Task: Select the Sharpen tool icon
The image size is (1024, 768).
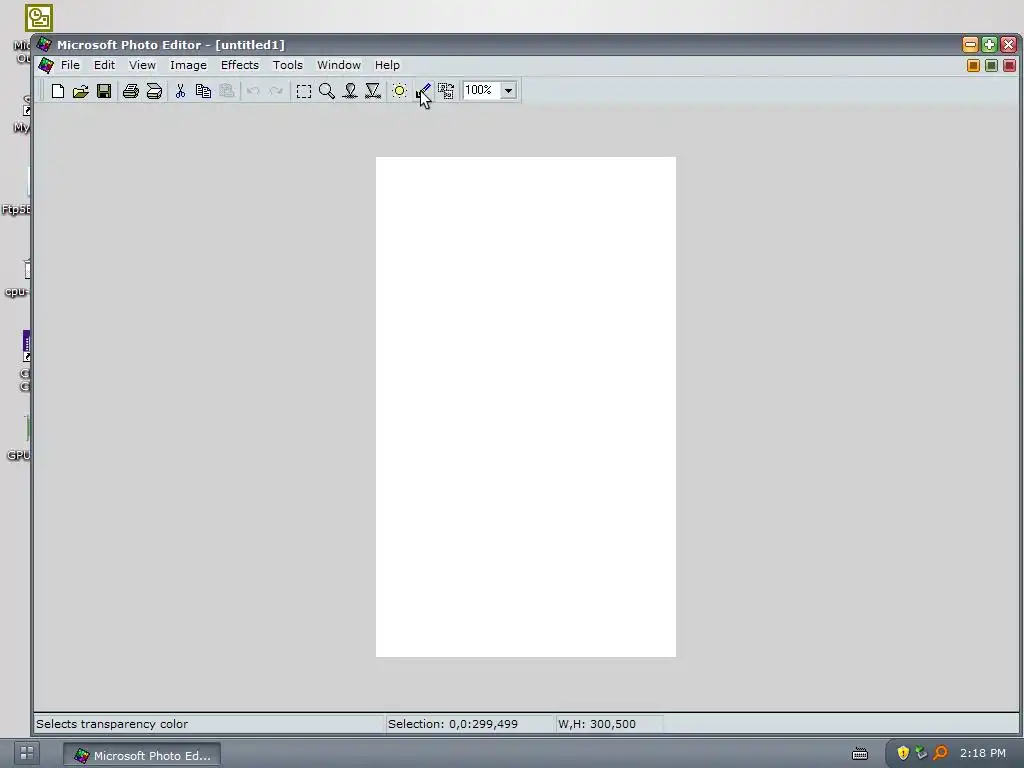Action: click(373, 91)
